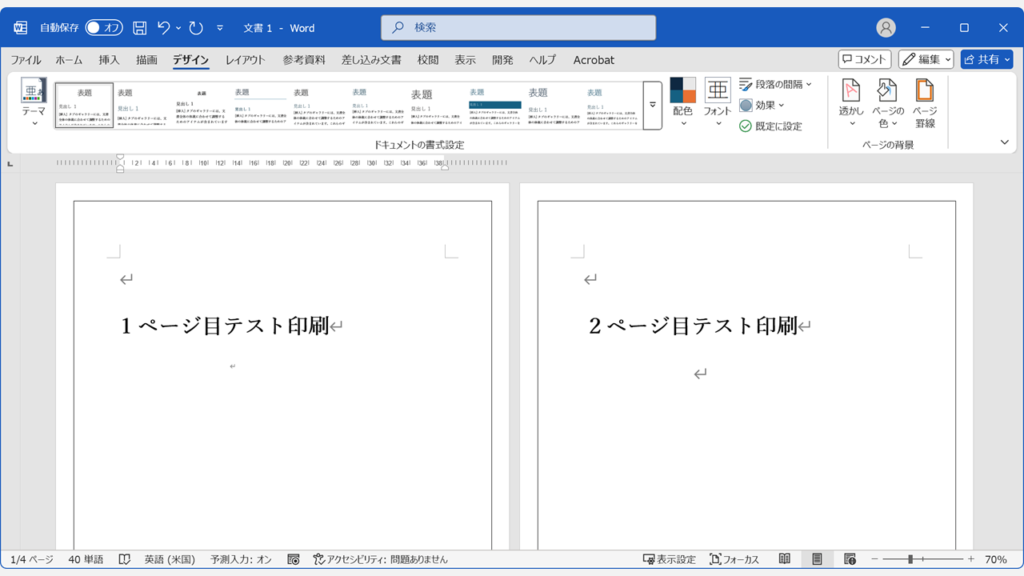The image size is (1024, 576).
Task: Switch to the 開発 tab
Action: pos(502,60)
